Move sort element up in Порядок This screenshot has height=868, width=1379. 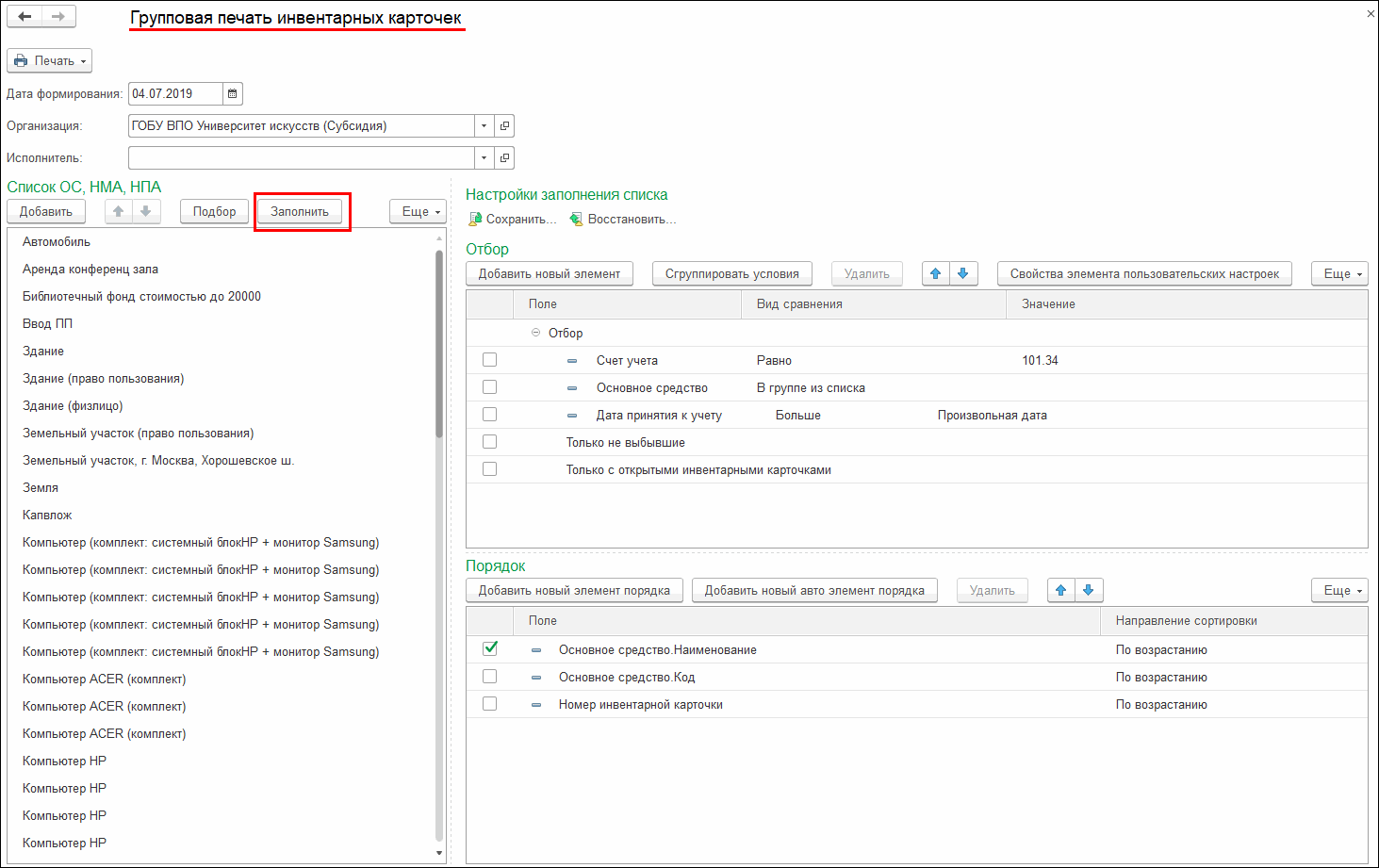coord(1060,590)
